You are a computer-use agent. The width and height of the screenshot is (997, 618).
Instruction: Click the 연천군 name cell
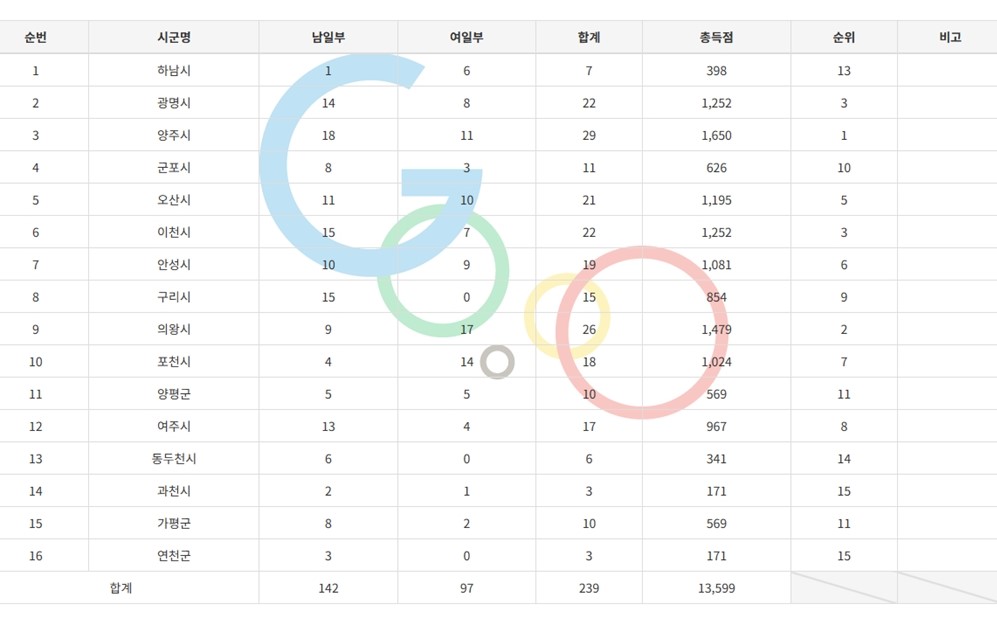tap(174, 556)
